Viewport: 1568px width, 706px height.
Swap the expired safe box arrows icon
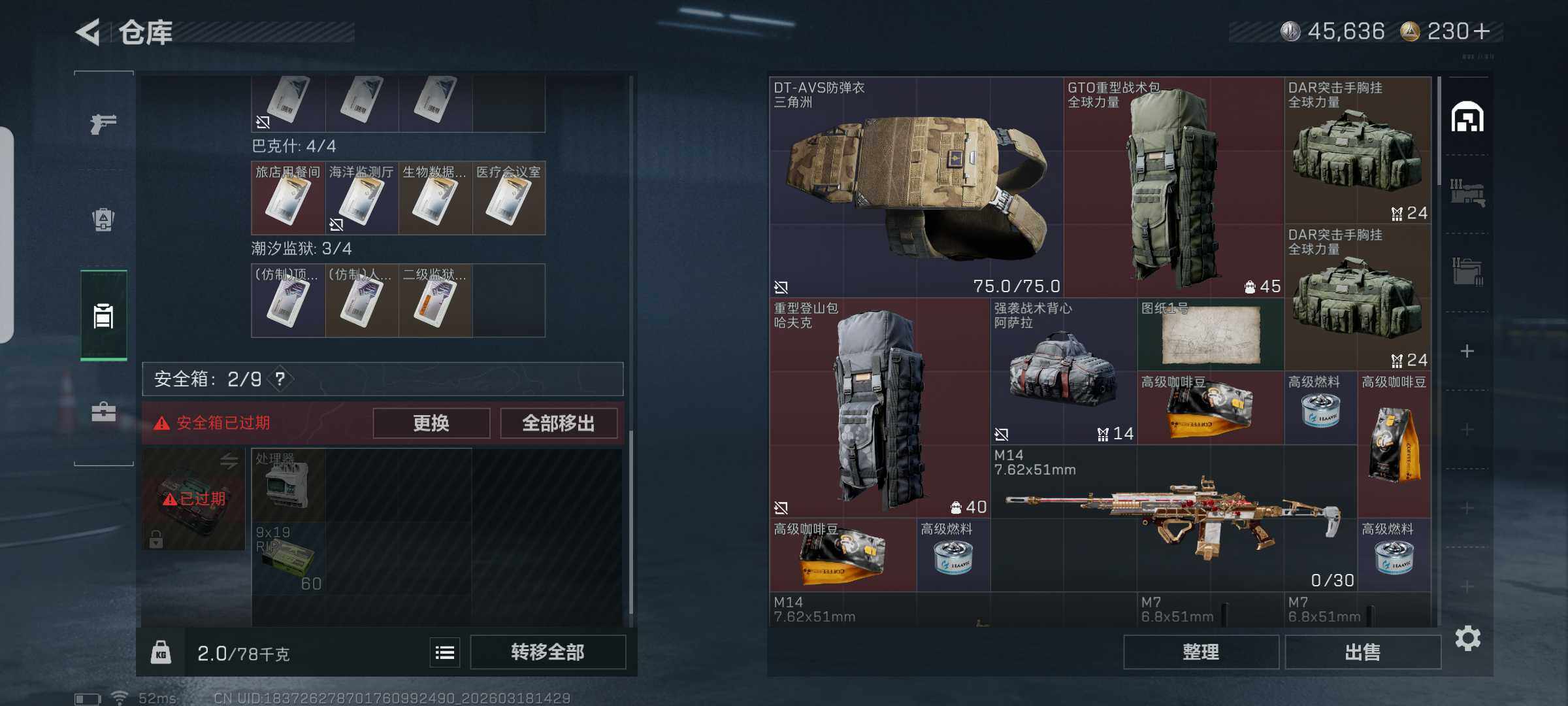(x=229, y=461)
